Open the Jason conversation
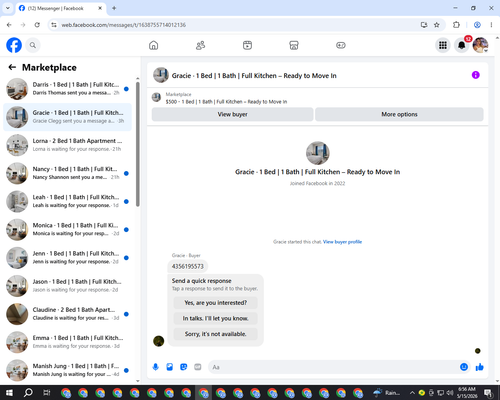The width and height of the screenshot is (500, 400). [x=67, y=286]
